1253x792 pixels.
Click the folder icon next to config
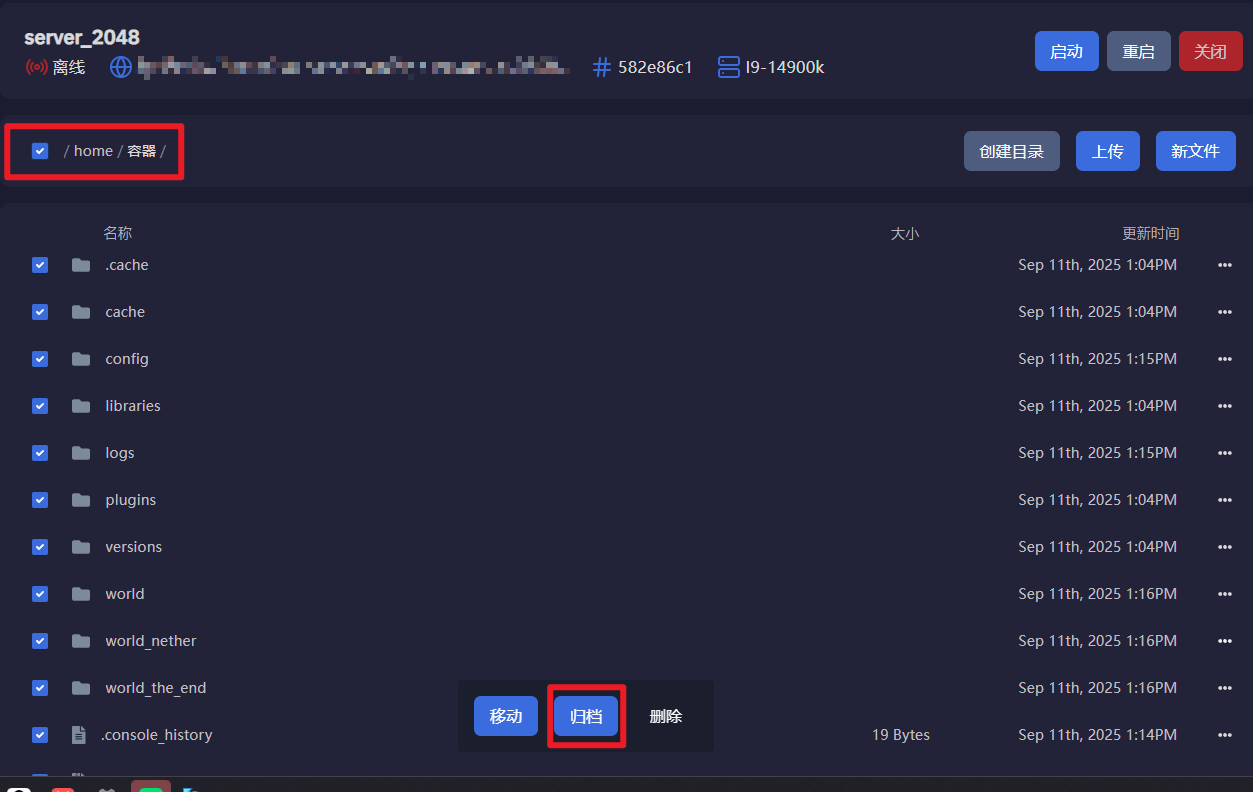[81, 359]
